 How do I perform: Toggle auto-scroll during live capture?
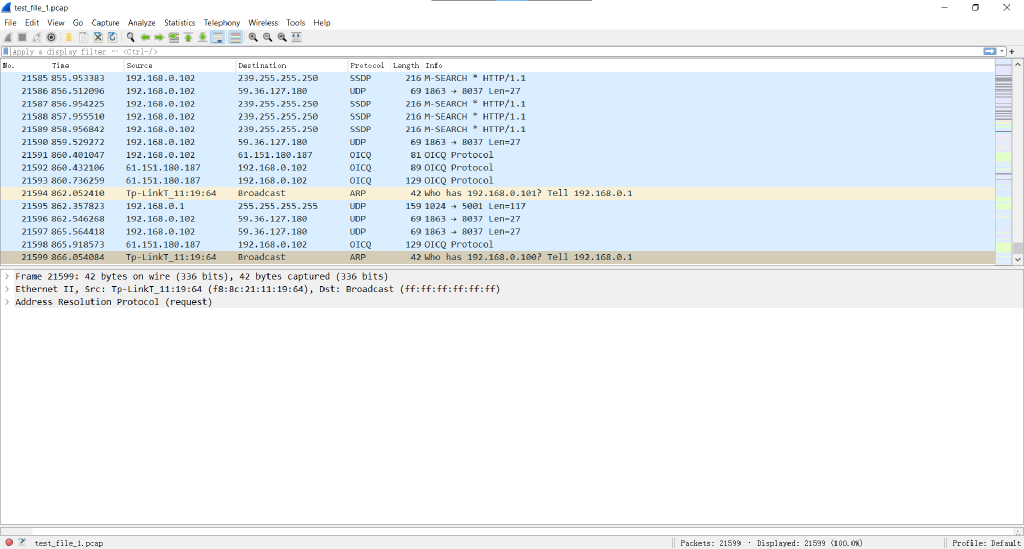click(x=217, y=37)
